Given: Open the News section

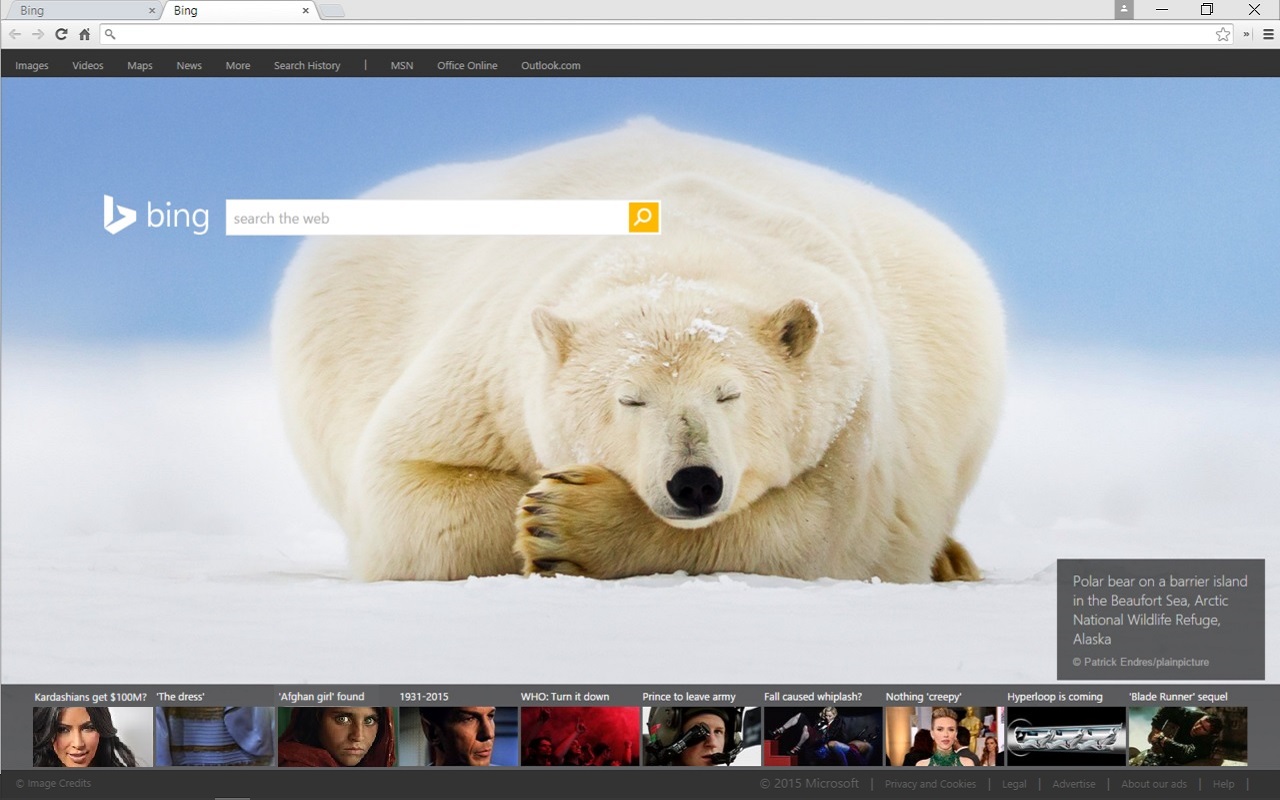Looking at the screenshot, I should [x=188, y=65].
